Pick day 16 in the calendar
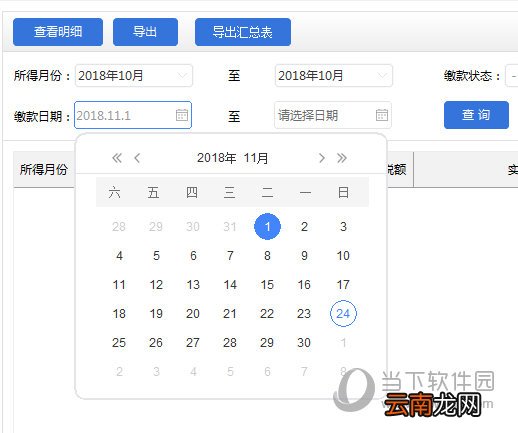This screenshot has height=433, width=518. click(x=304, y=285)
